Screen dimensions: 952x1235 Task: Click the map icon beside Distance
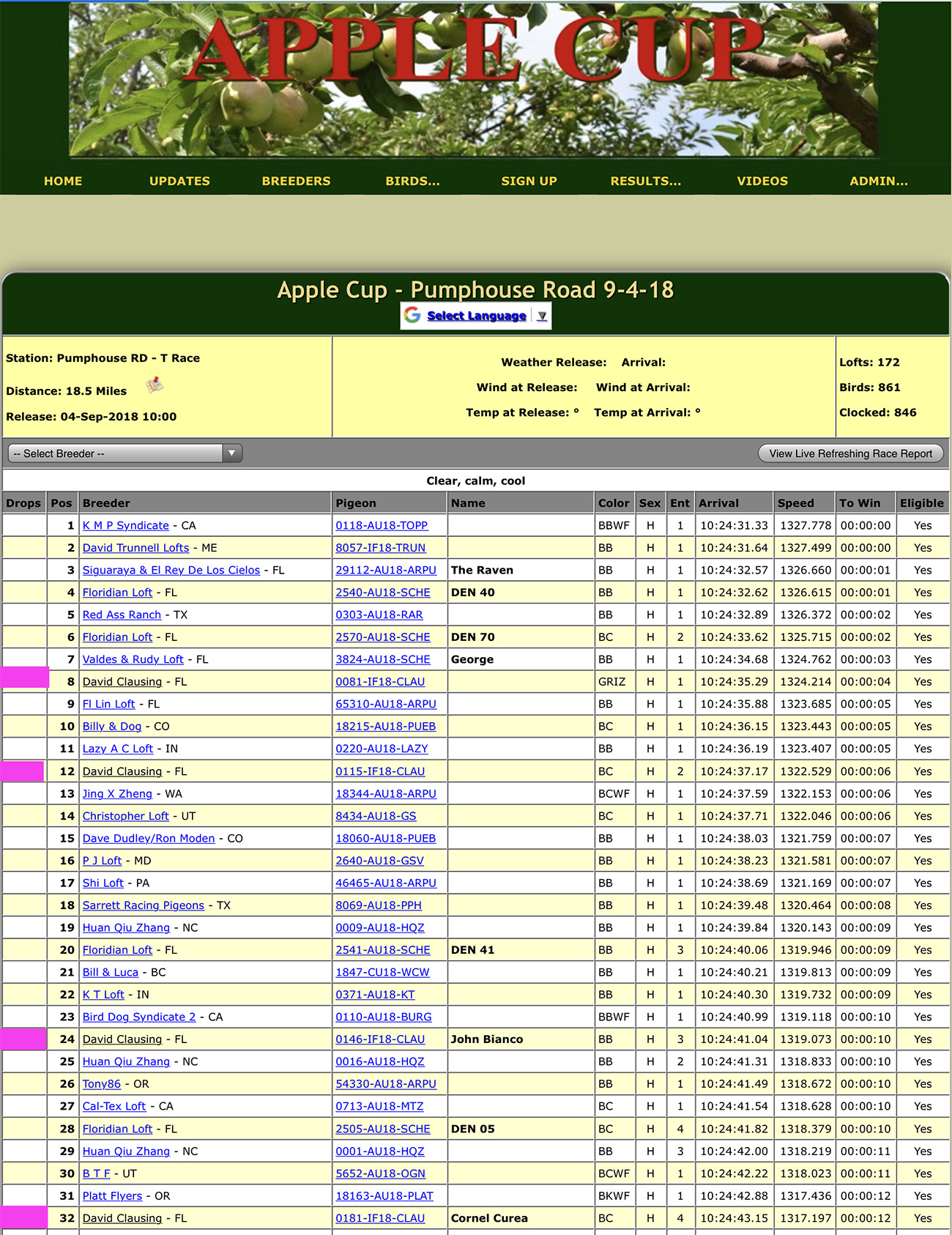[155, 385]
